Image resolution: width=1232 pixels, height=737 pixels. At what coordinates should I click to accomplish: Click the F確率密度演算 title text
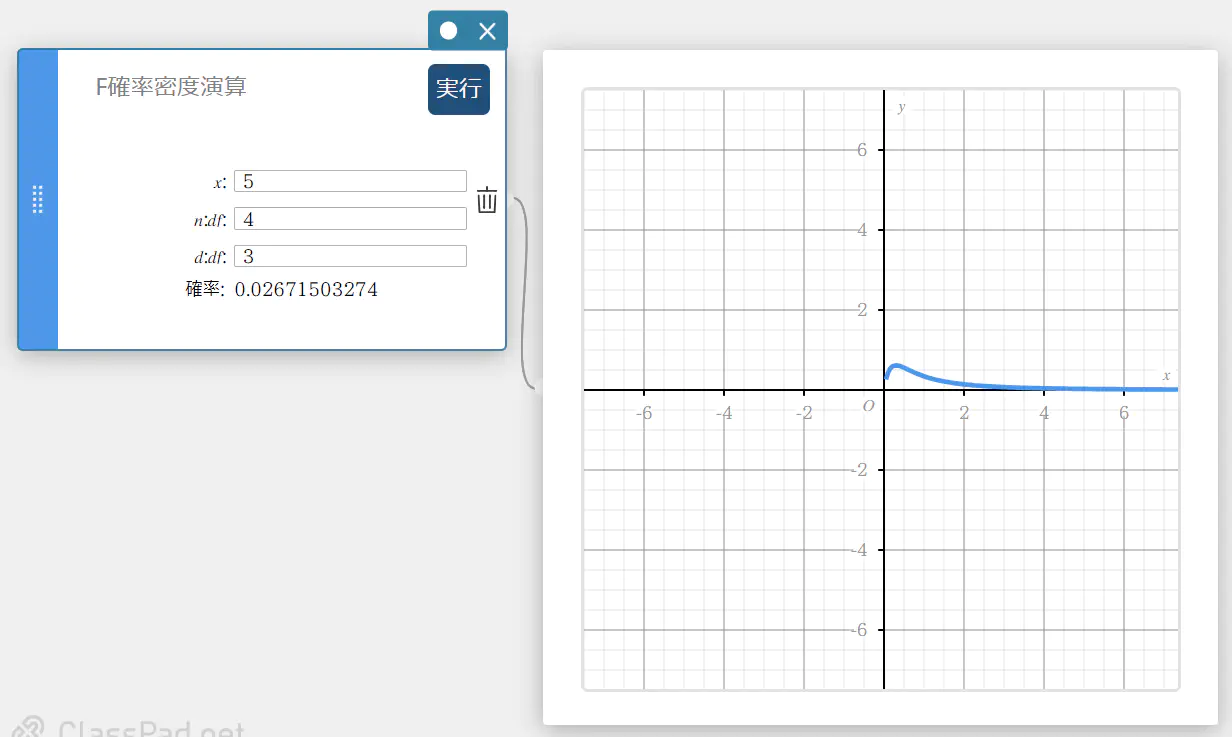(171, 87)
